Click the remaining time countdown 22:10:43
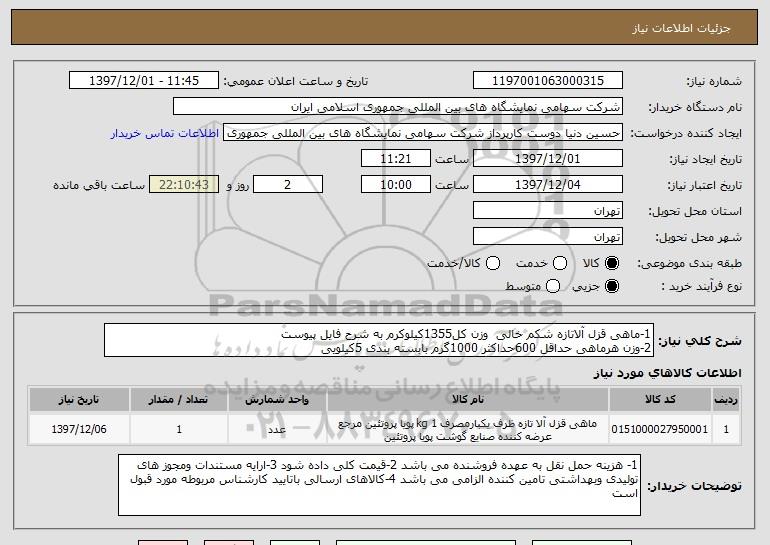 (x=184, y=185)
